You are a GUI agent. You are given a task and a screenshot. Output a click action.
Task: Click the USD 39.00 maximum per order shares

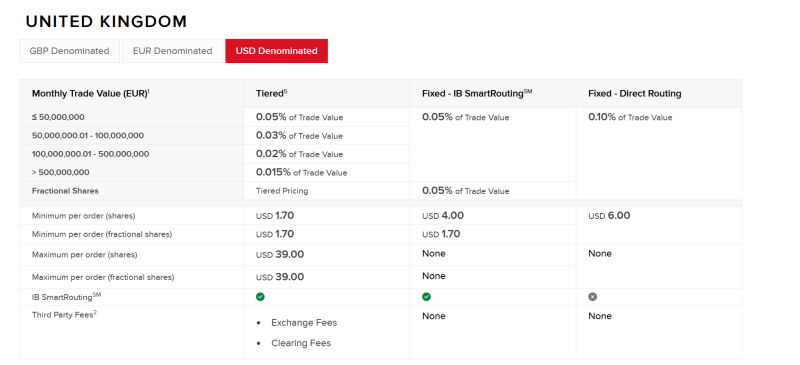pos(280,254)
